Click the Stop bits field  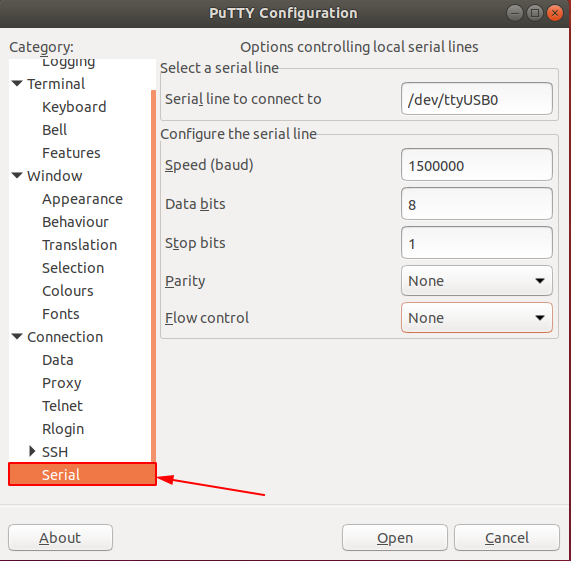477,243
